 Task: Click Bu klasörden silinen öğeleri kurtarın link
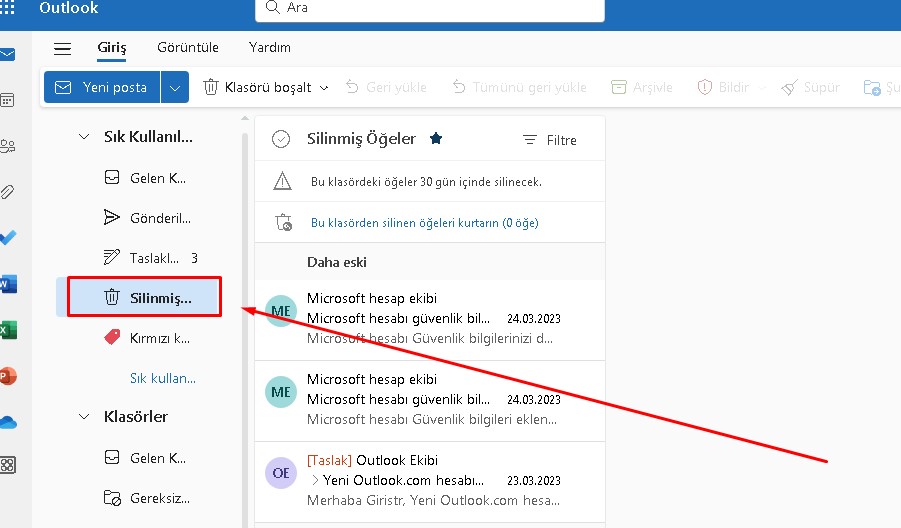pos(425,223)
